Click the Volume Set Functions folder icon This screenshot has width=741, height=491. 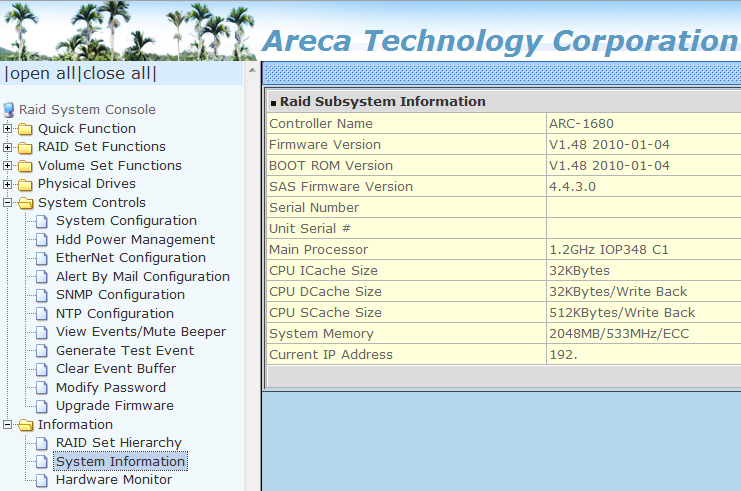(x=26, y=166)
